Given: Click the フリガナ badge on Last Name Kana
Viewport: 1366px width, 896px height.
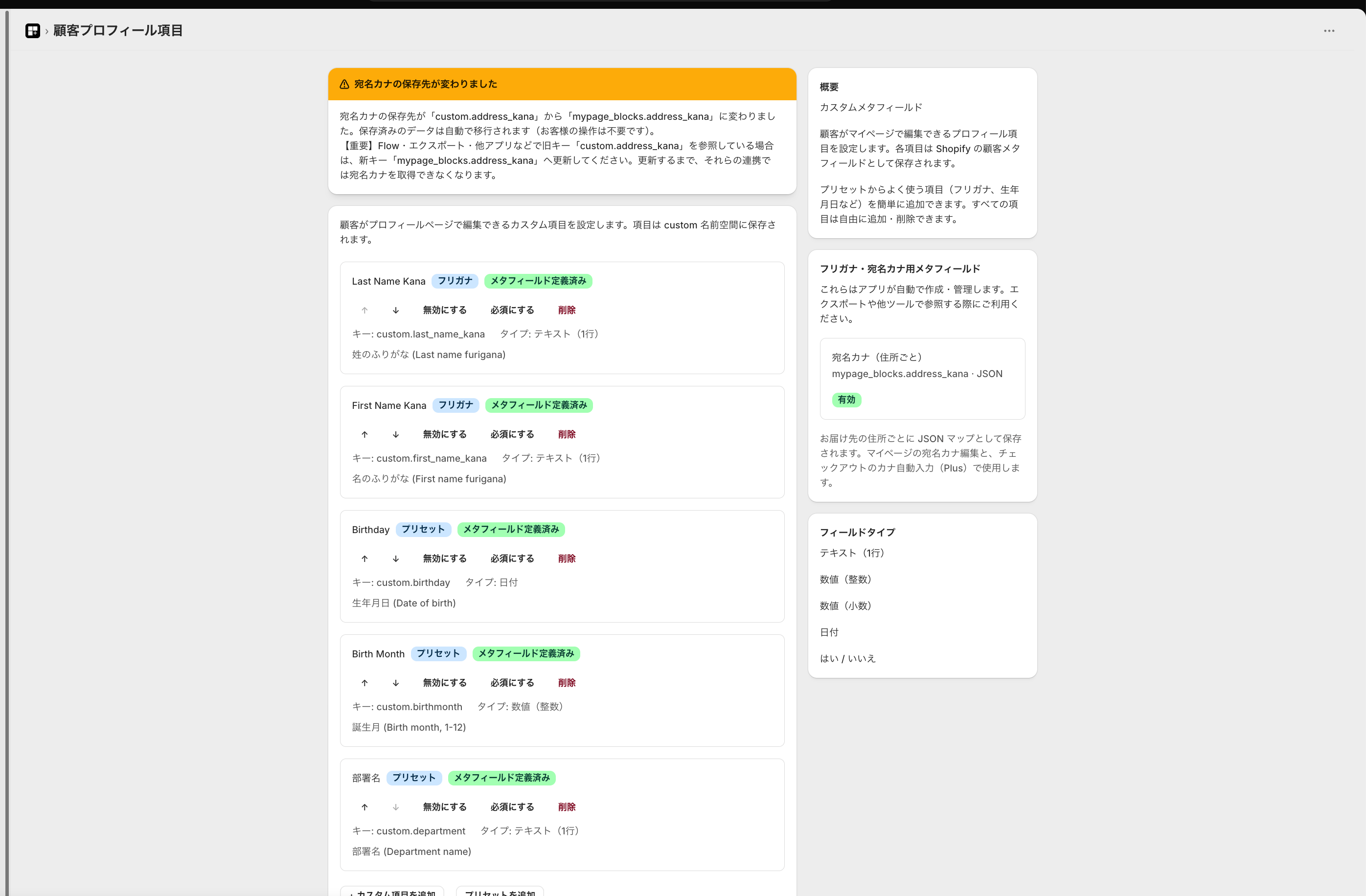Looking at the screenshot, I should tap(455, 281).
